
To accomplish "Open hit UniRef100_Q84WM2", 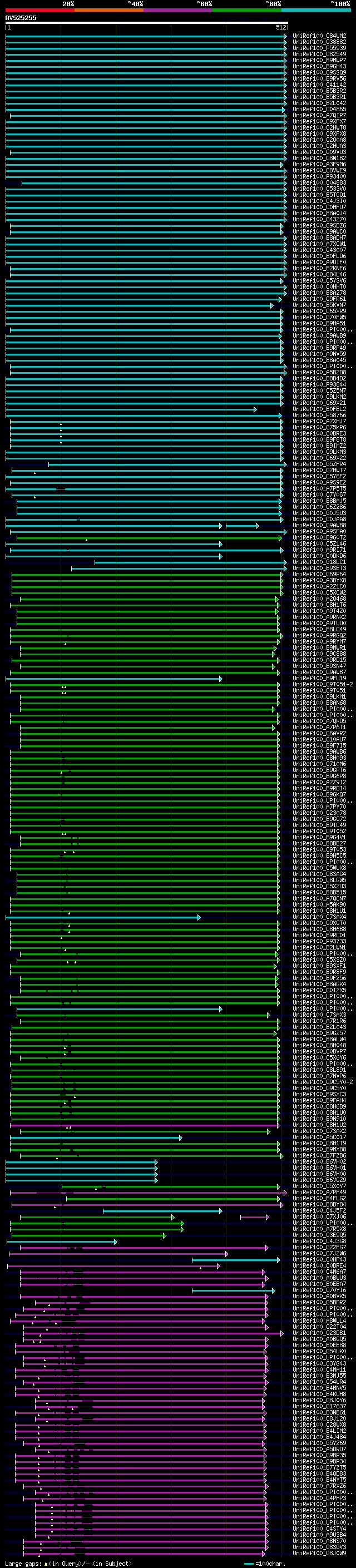I will pos(319,36).
